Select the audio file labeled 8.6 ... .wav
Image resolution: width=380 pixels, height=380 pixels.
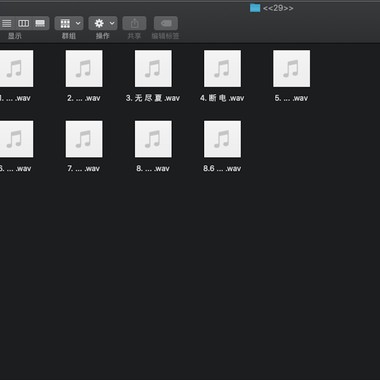pyautogui.click(x=222, y=139)
